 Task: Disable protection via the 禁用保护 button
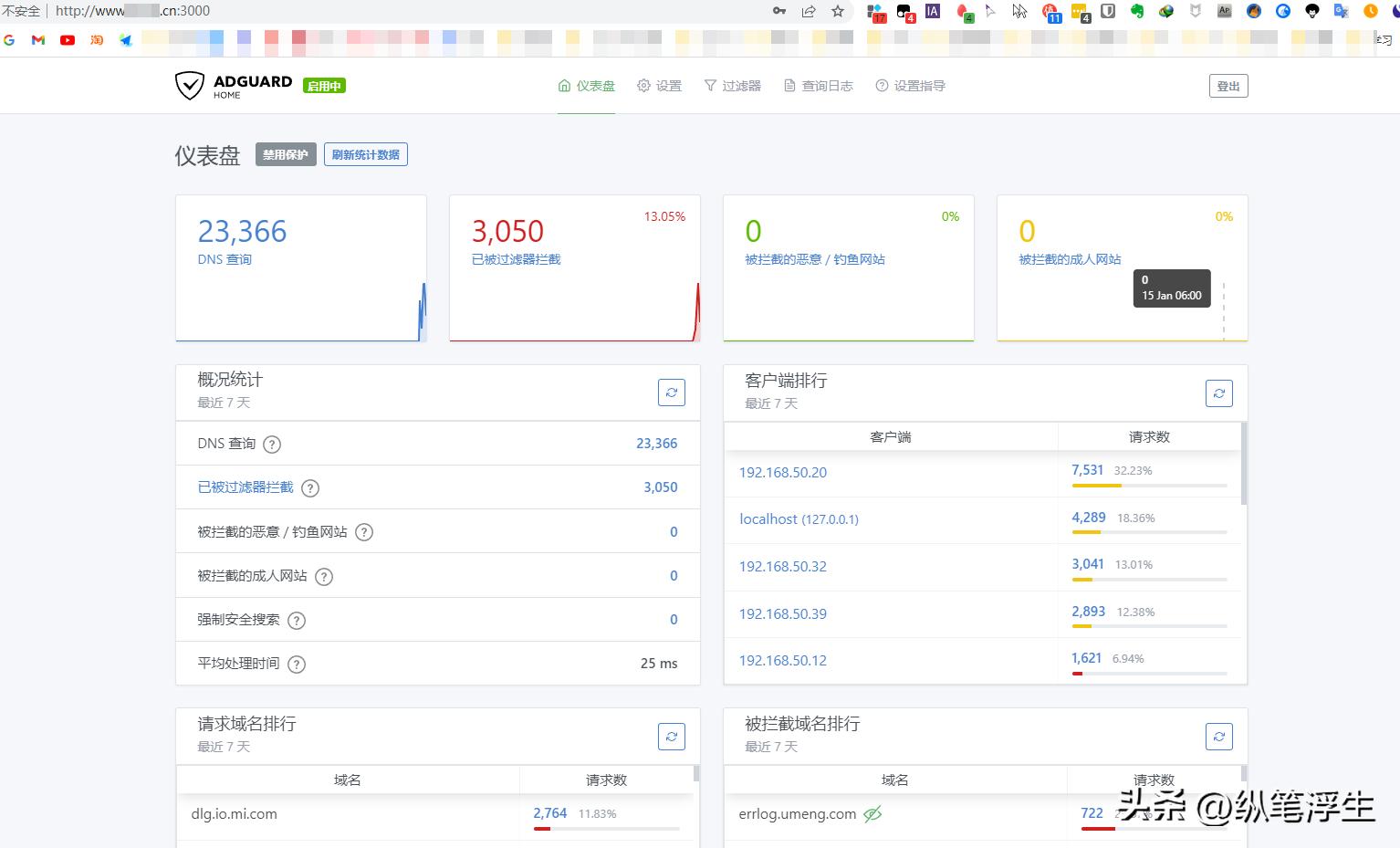tap(285, 154)
